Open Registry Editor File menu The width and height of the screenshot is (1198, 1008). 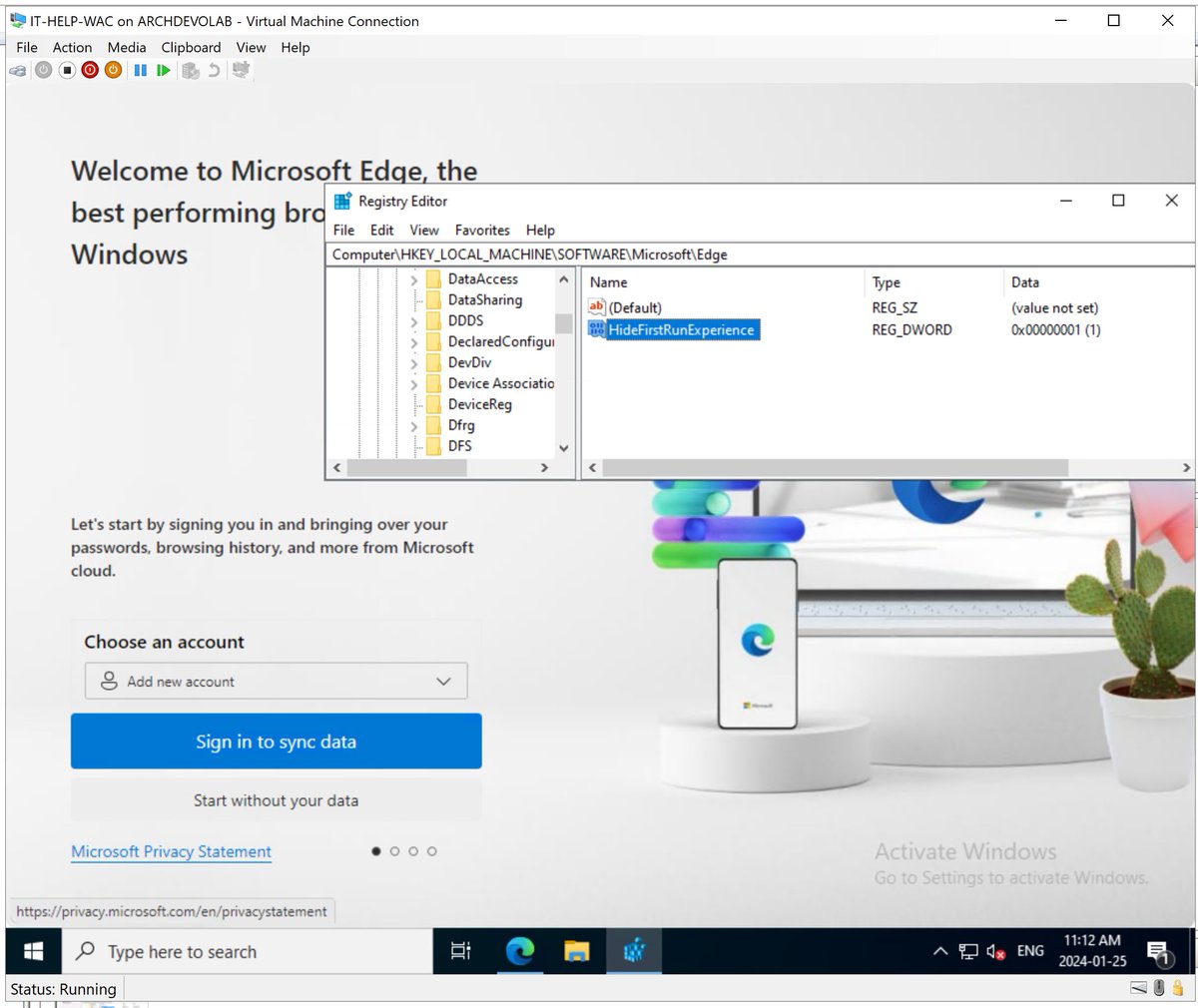343,230
